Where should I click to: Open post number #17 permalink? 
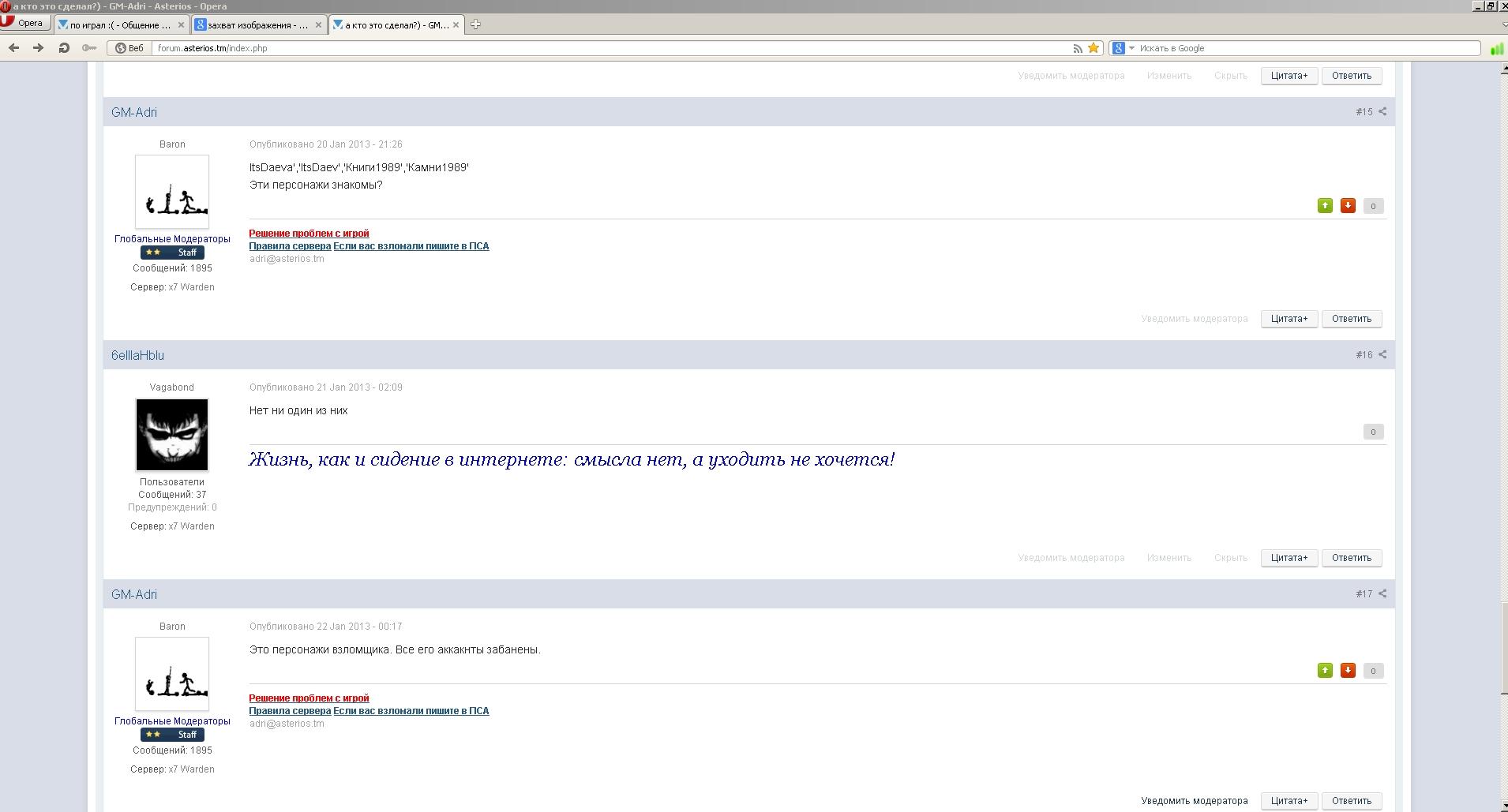coord(1364,594)
